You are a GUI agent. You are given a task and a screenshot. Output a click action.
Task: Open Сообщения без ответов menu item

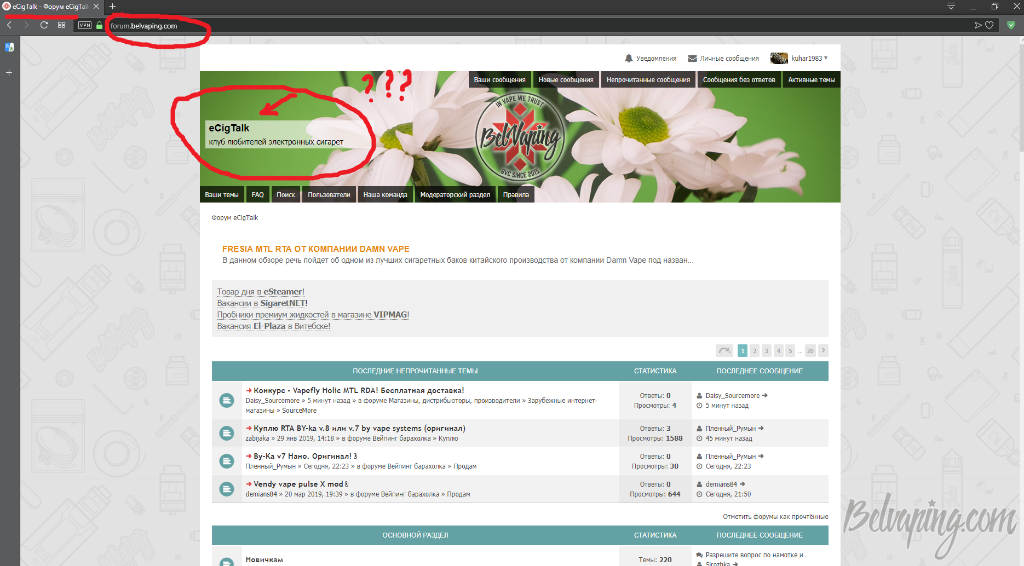pos(739,80)
